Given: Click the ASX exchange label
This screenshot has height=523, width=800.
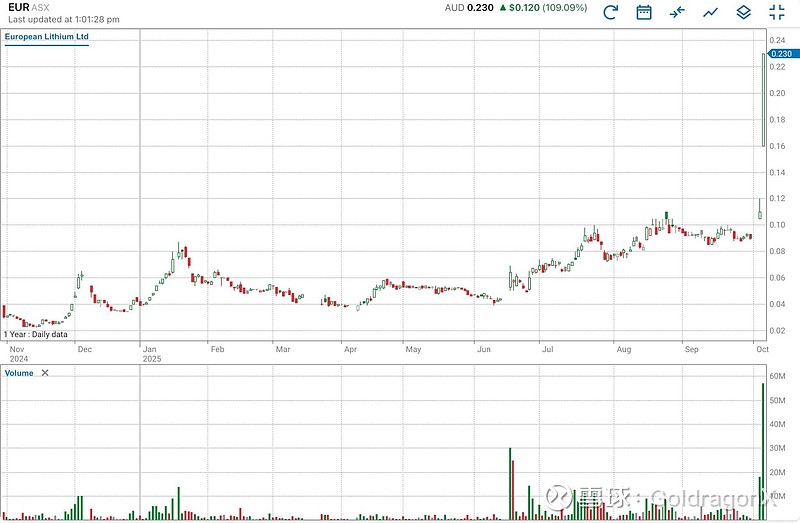Looking at the screenshot, I should (x=40, y=8).
